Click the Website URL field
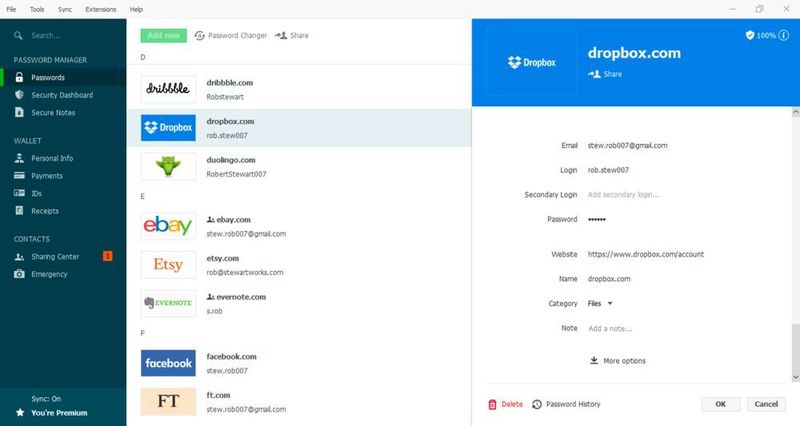 645,254
